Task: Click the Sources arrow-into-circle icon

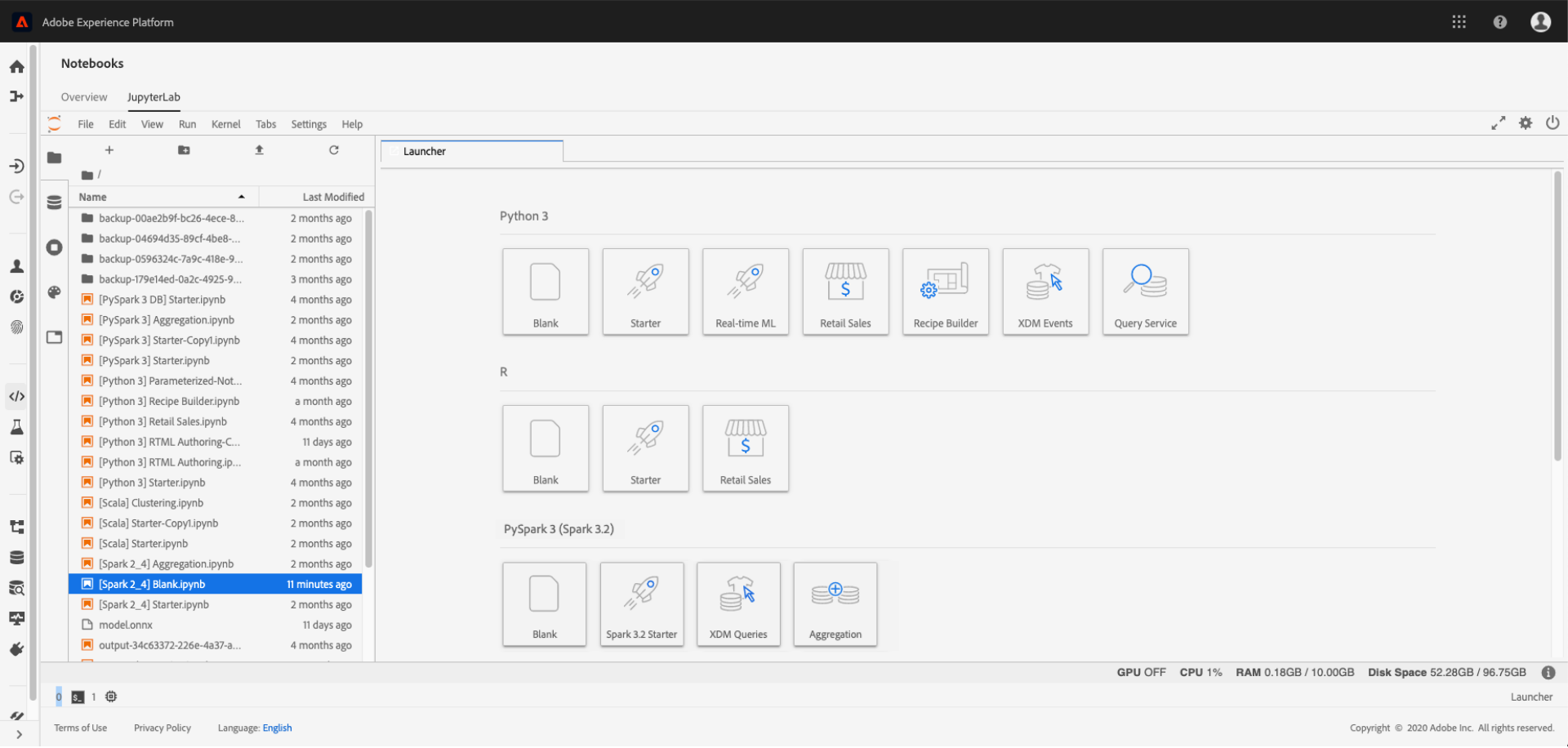Action: point(16,167)
